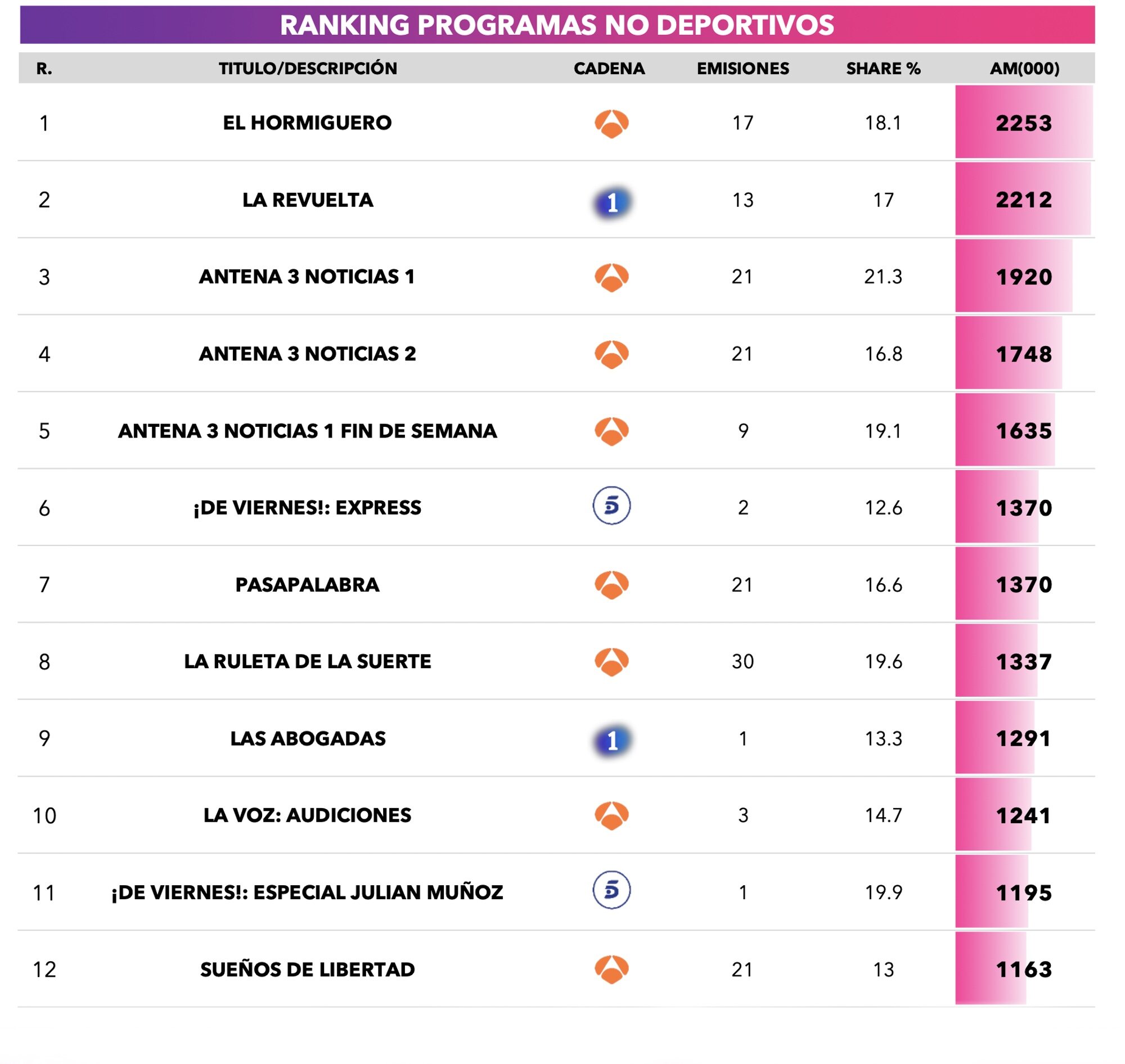Click the EL HORMIGUERO program title
Image resolution: width=1125 pixels, height=1064 pixels.
point(307,123)
